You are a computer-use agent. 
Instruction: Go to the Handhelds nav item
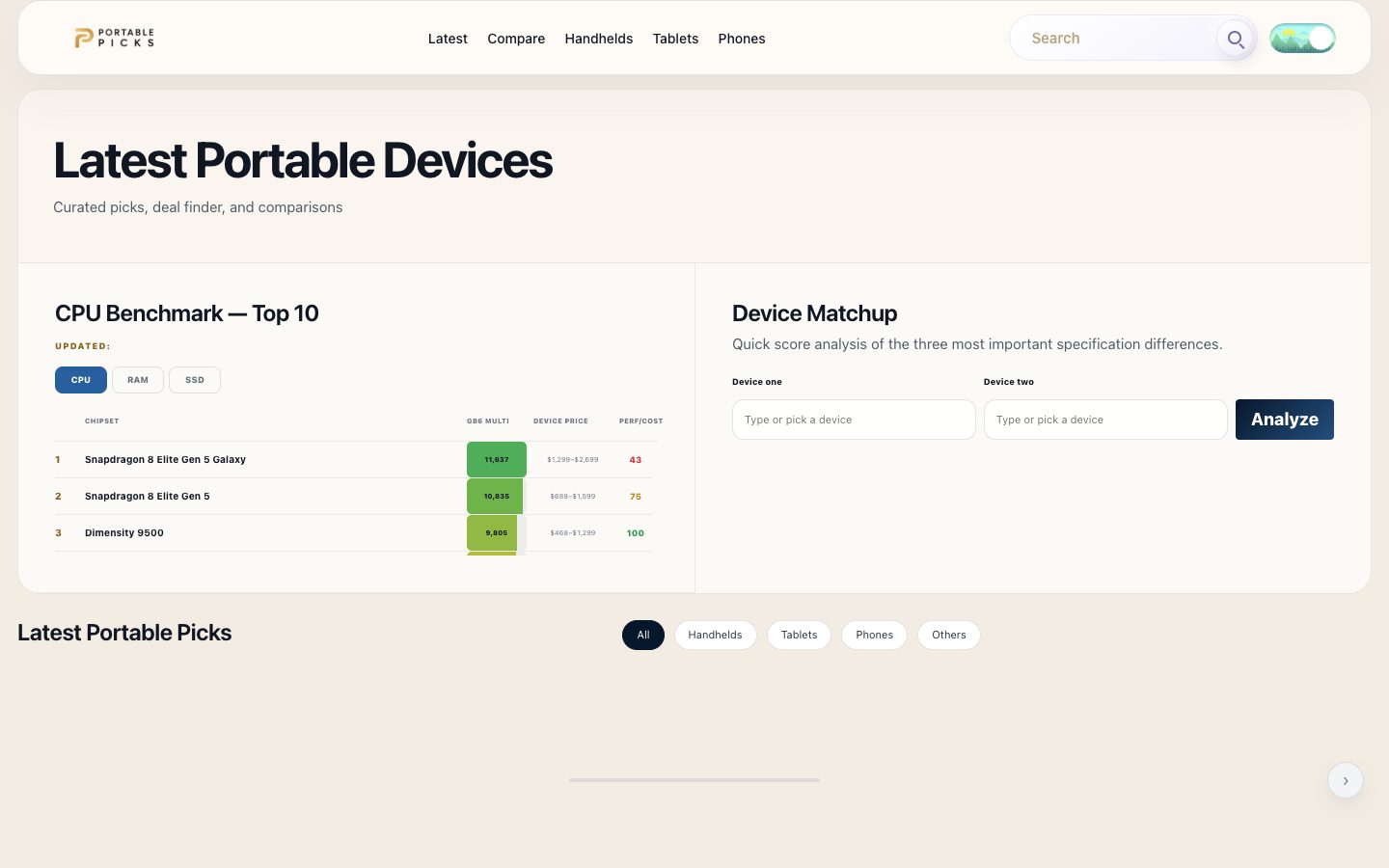[599, 39]
